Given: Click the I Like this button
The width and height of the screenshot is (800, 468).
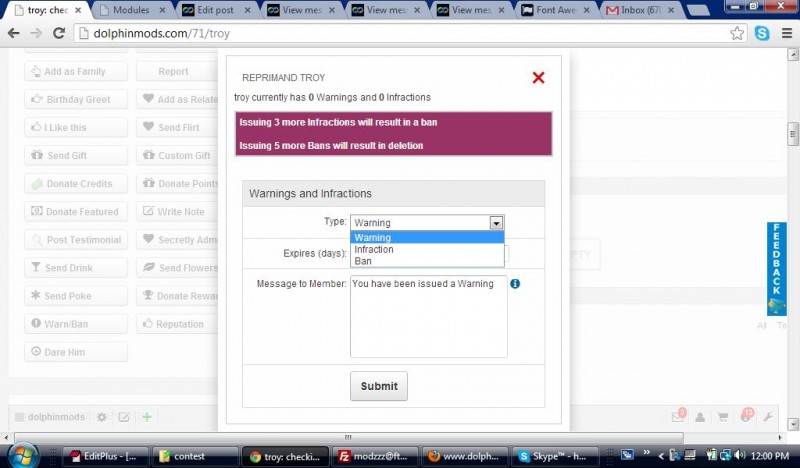Looking at the screenshot, I should tap(76, 128).
